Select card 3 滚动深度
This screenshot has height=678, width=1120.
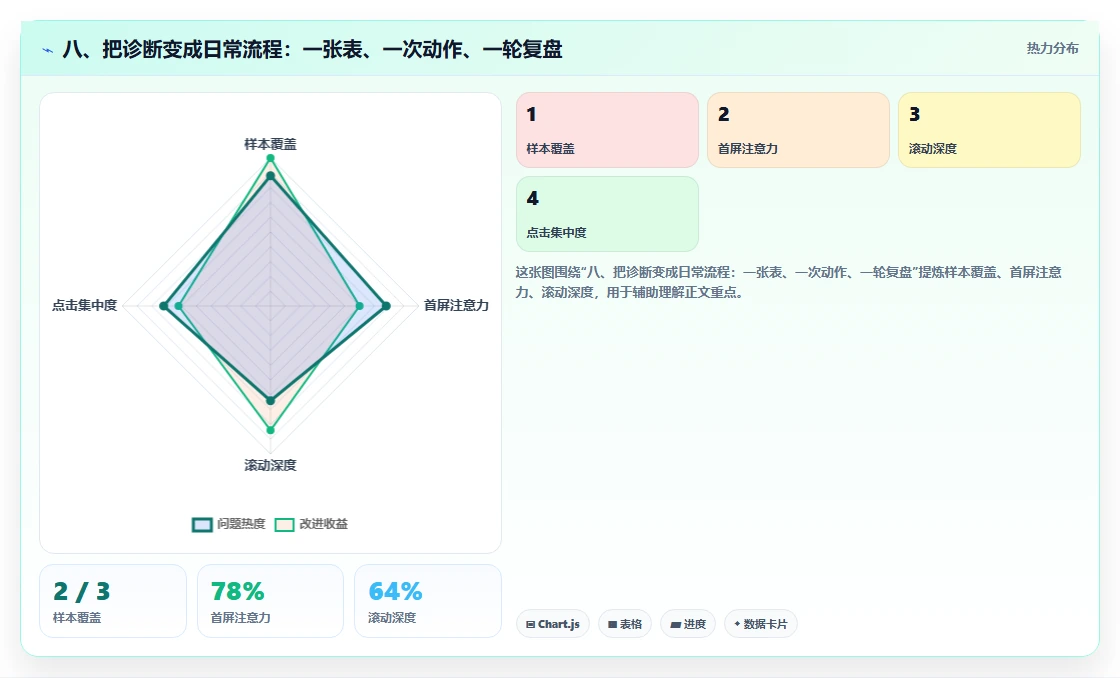click(989, 130)
